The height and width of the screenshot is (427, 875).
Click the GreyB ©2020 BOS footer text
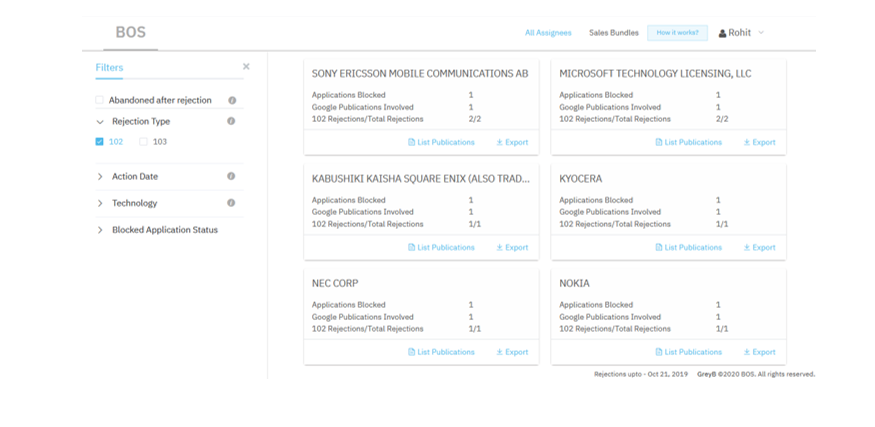click(x=756, y=374)
